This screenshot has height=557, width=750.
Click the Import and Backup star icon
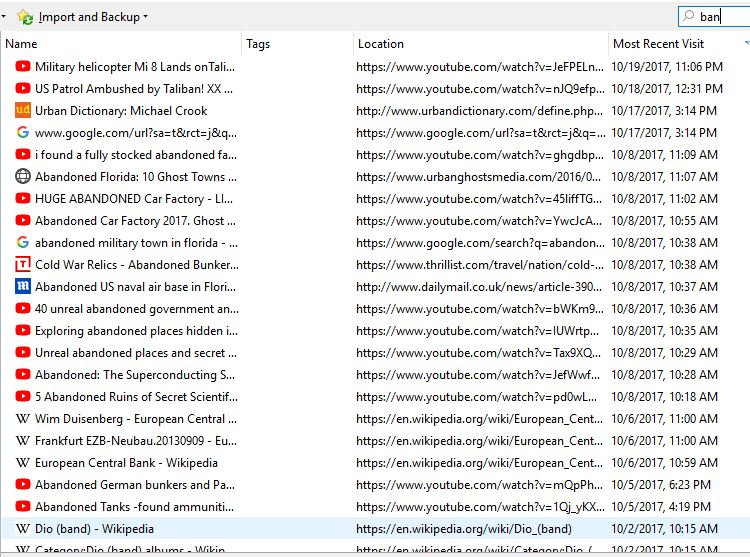pyautogui.click(x=25, y=17)
